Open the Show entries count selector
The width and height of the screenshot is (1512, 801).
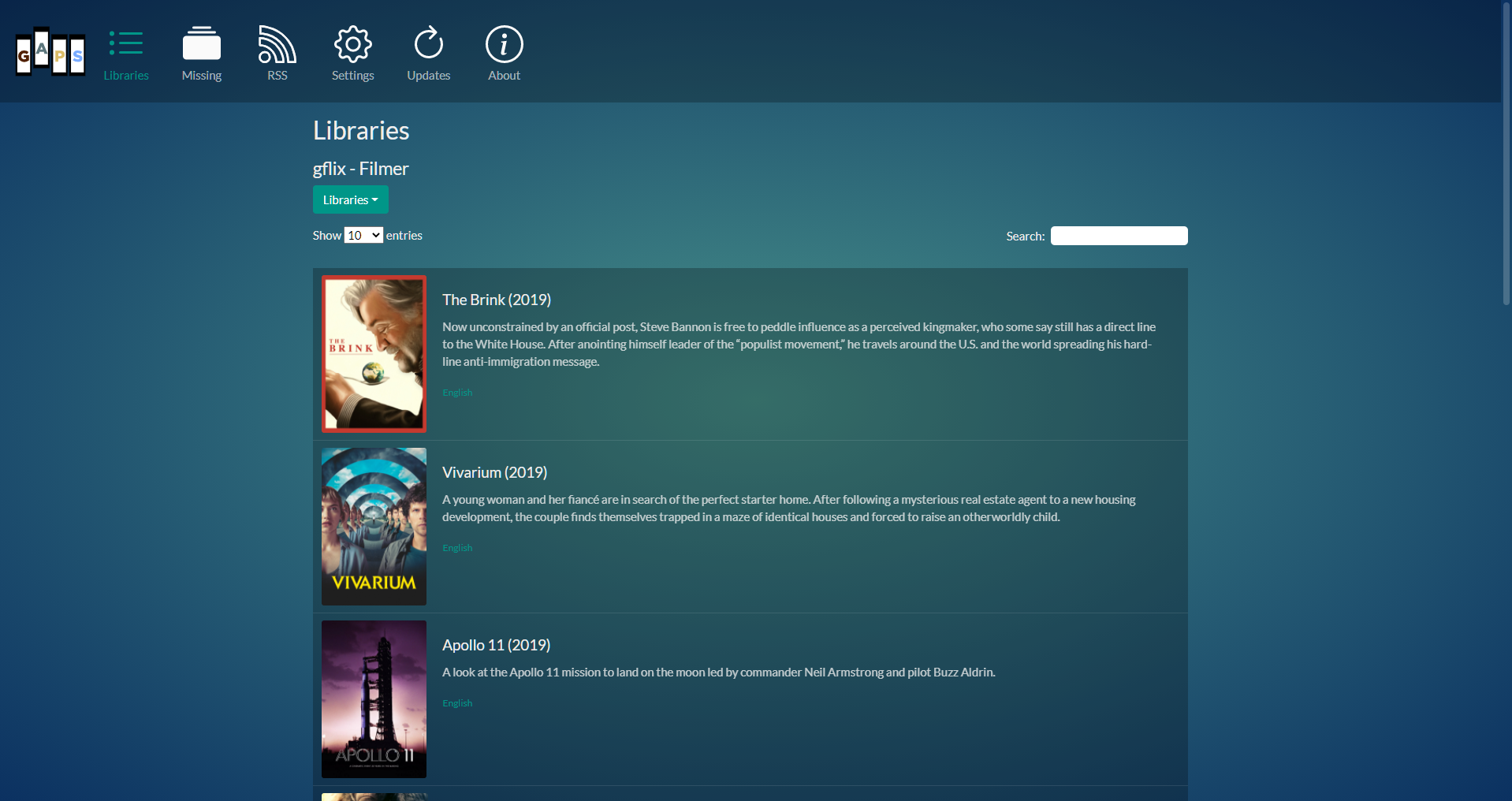(363, 236)
